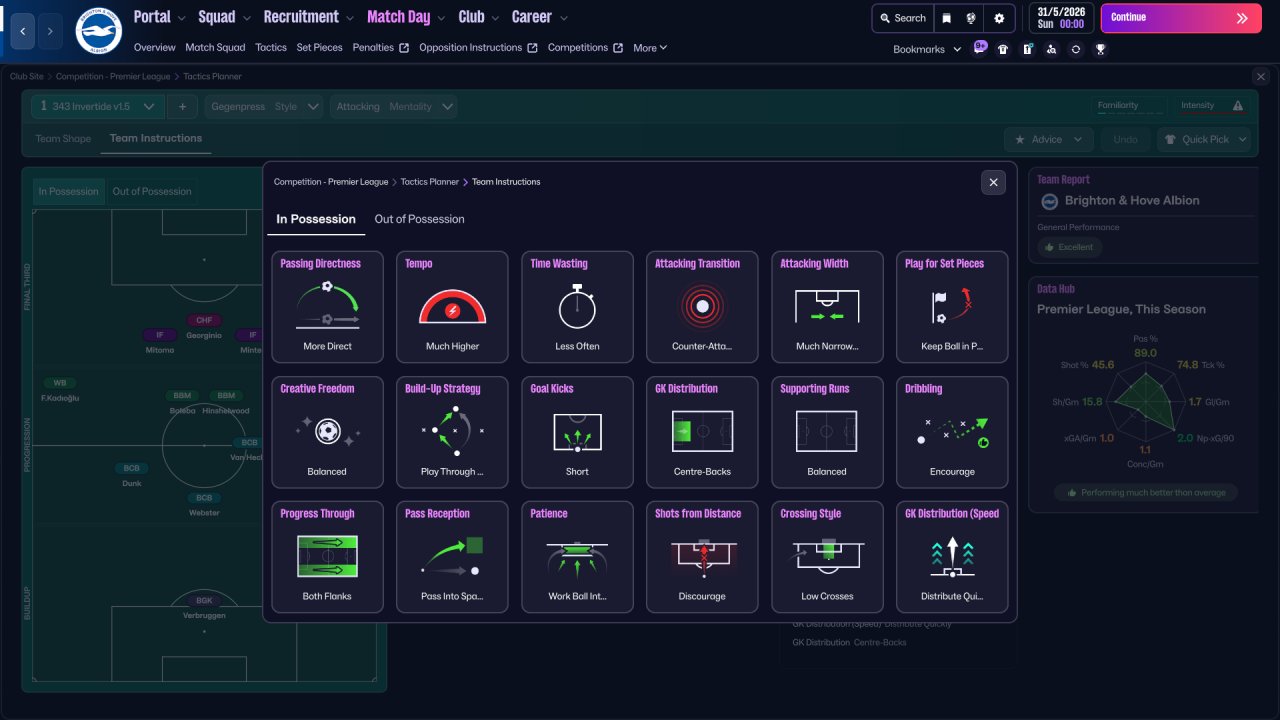Image resolution: width=1280 pixels, height=720 pixels.
Task: Navigate forward with the right arrow
Action: click(x=50, y=31)
